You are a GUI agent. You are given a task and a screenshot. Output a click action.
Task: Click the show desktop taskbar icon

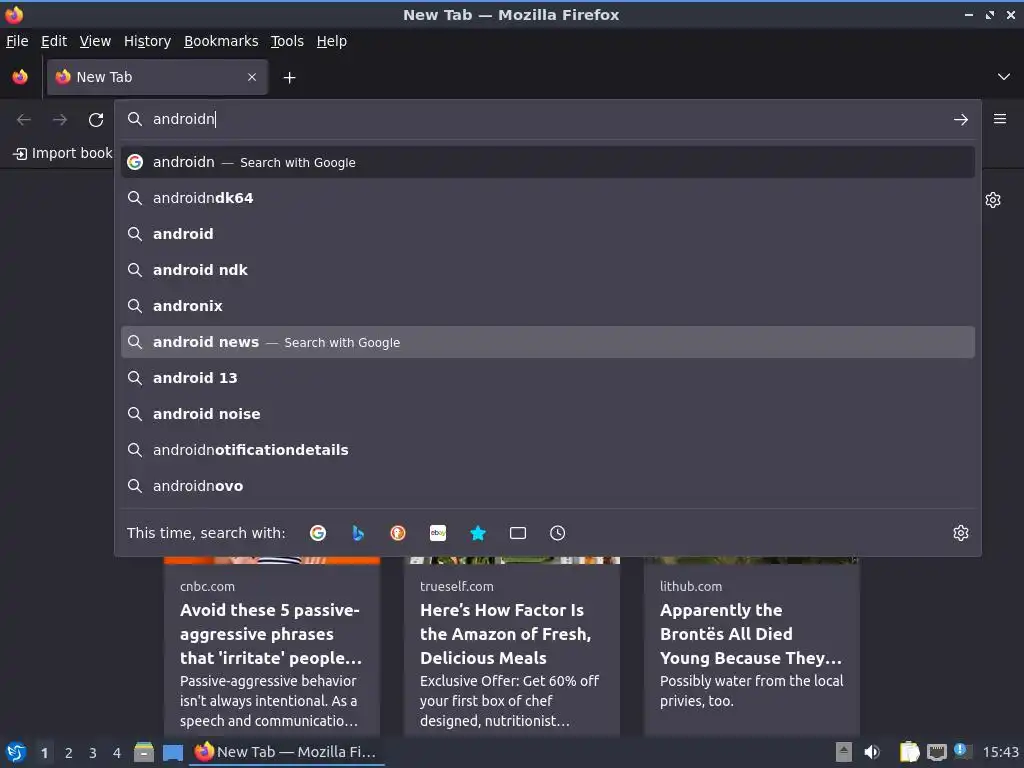173,752
